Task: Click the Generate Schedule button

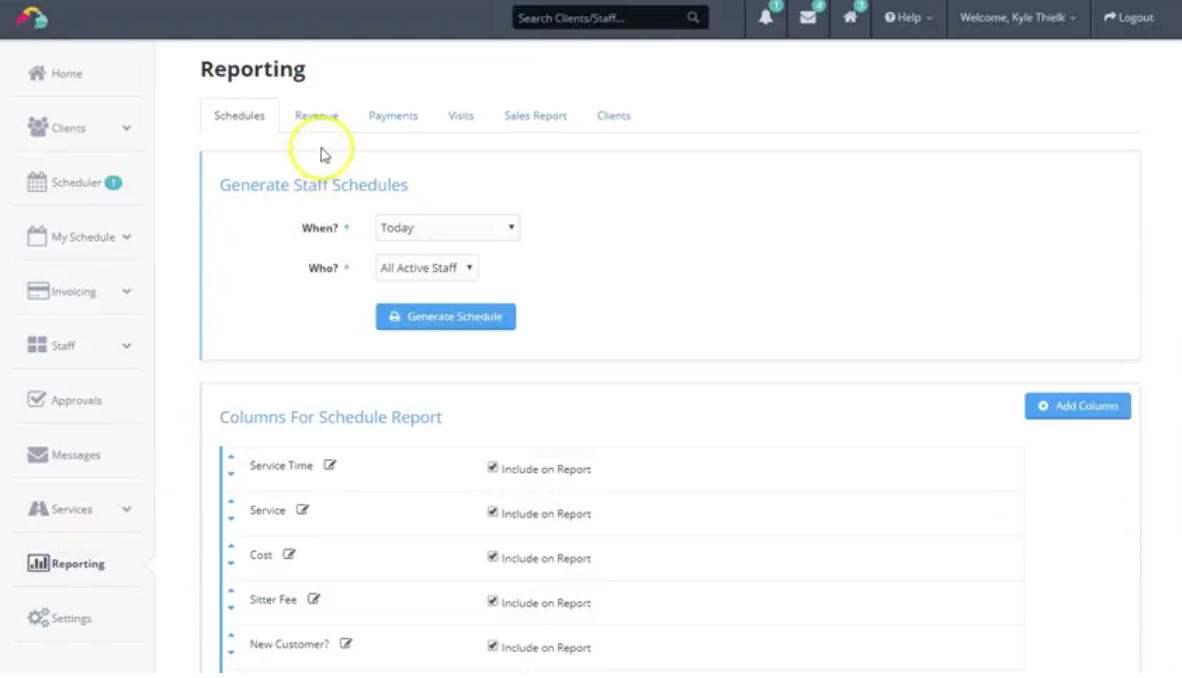Action: (446, 316)
